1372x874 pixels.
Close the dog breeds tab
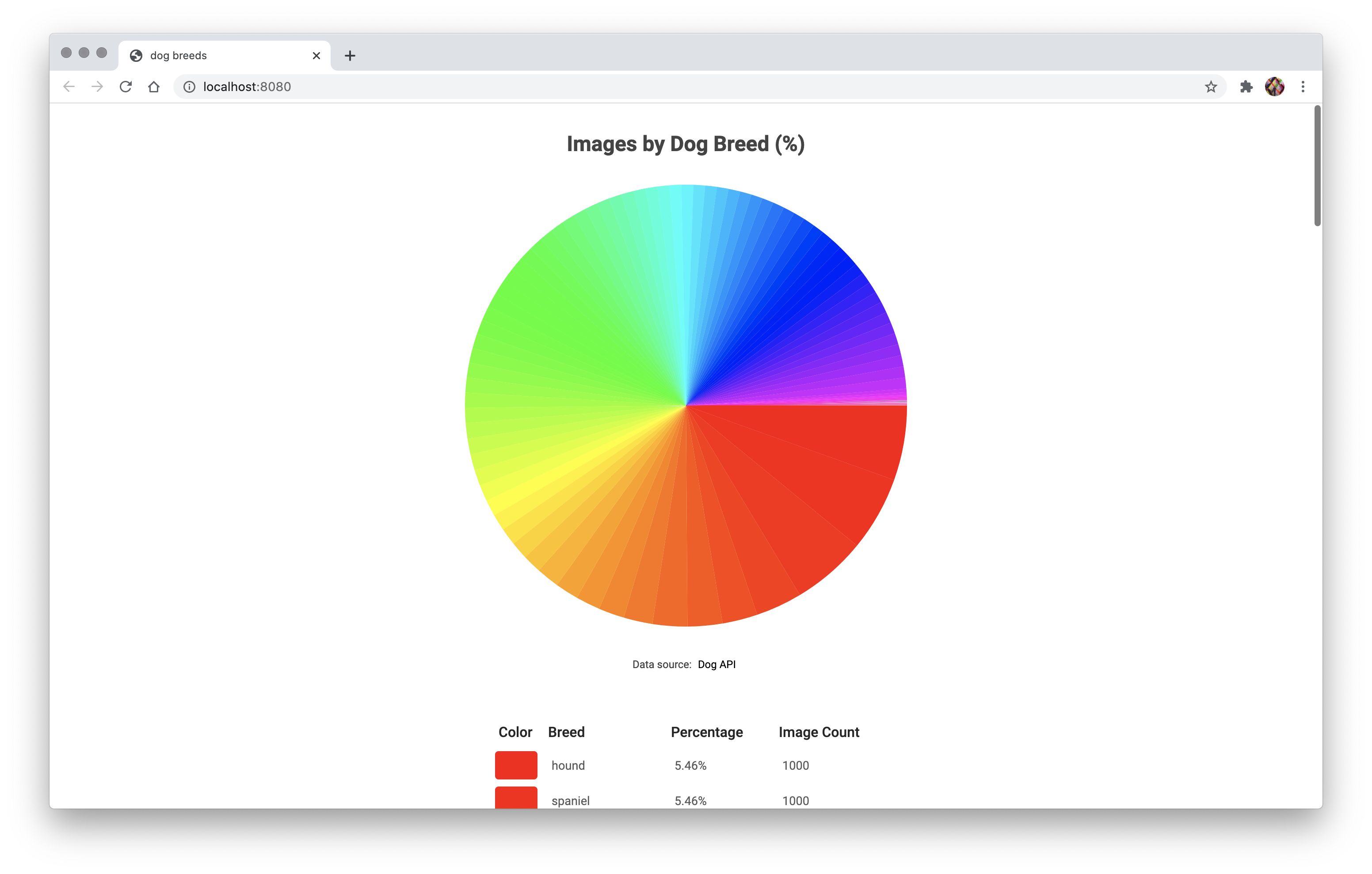coord(316,56)
